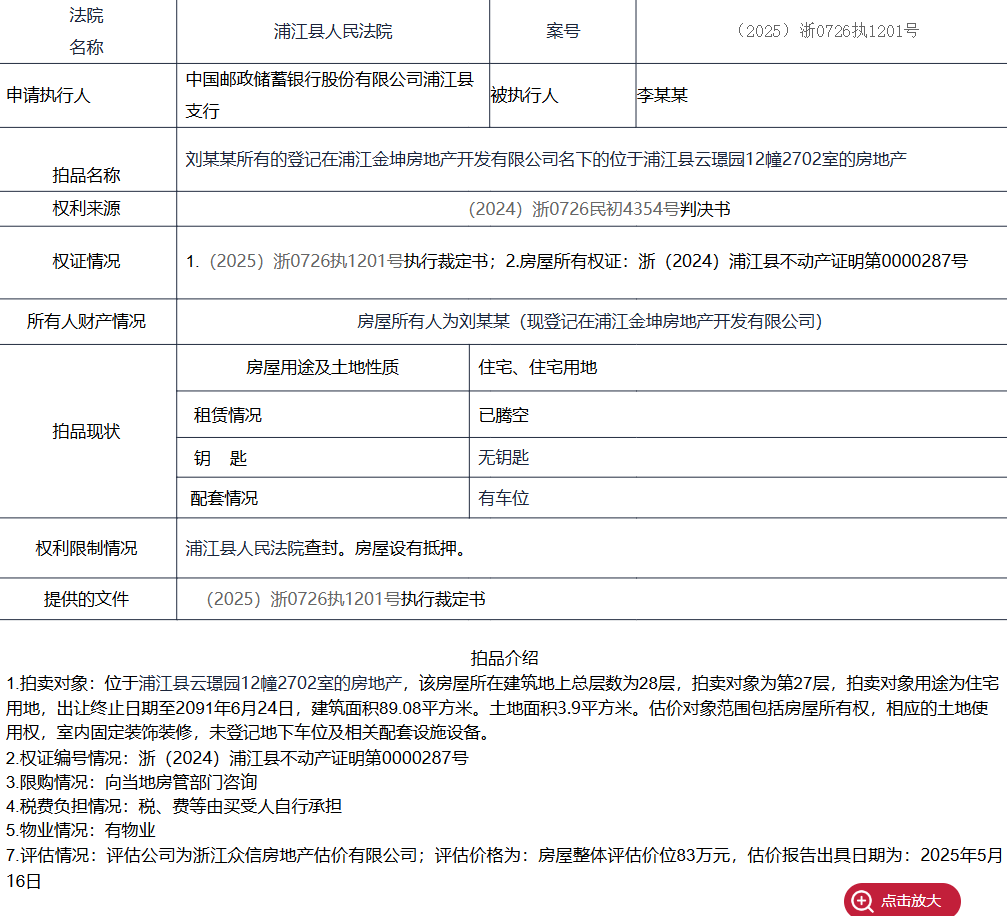Click the 拍品介绍 heading
Screen dimensions: 1007x916
pos(504,657)
